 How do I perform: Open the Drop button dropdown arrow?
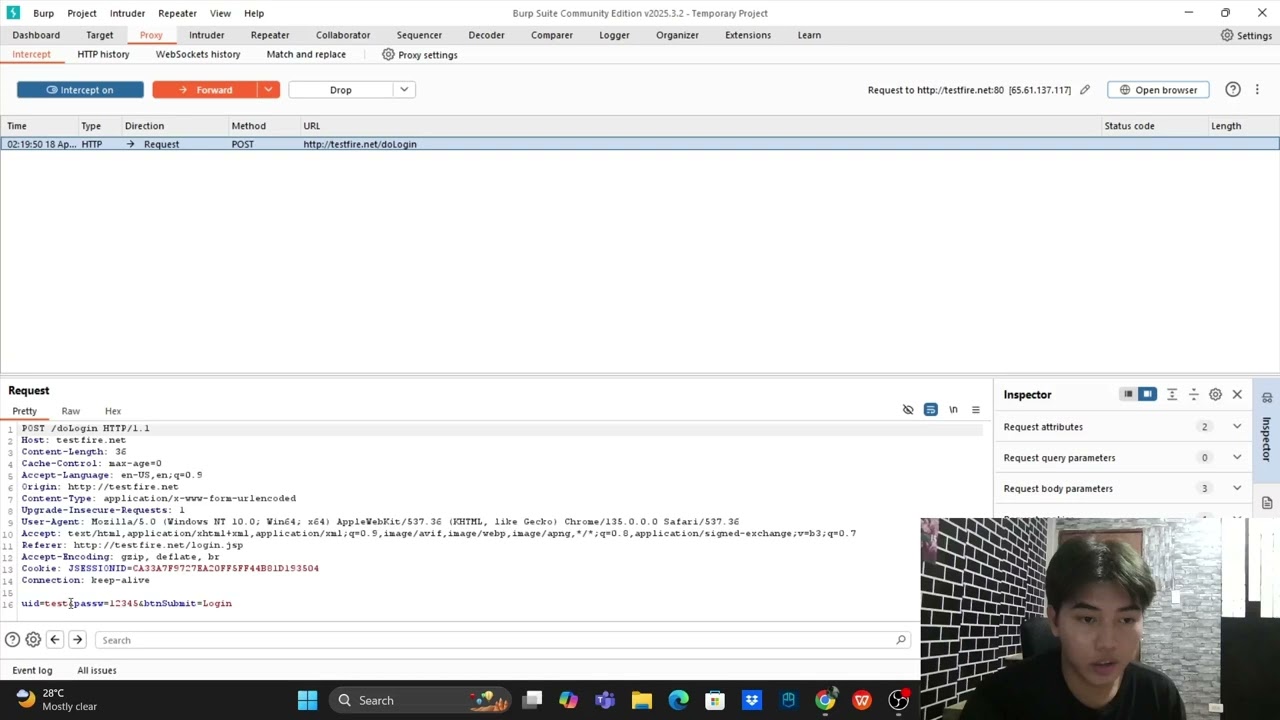tap(404, 90)
